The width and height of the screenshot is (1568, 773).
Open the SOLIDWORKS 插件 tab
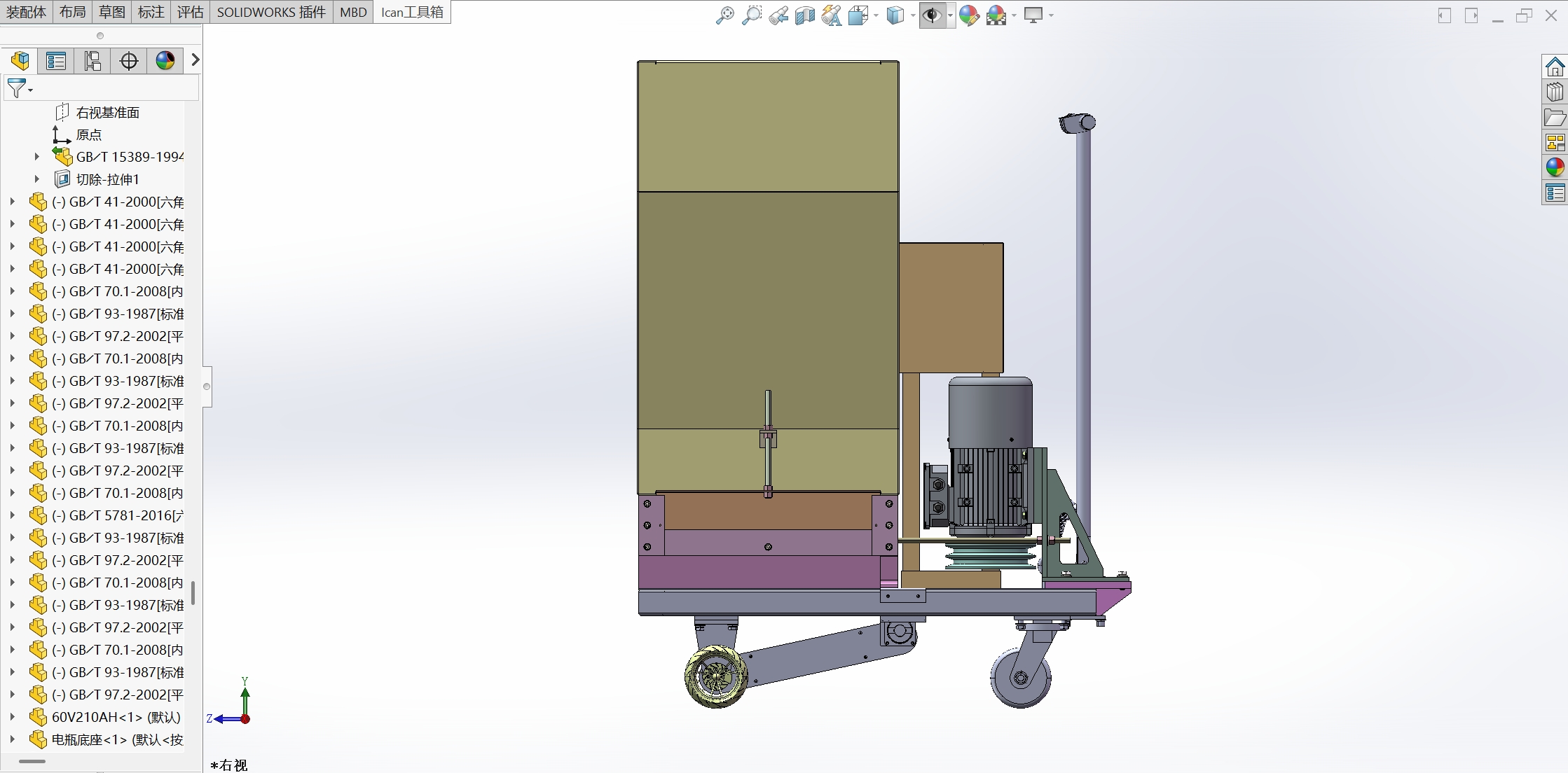[271, 12]
